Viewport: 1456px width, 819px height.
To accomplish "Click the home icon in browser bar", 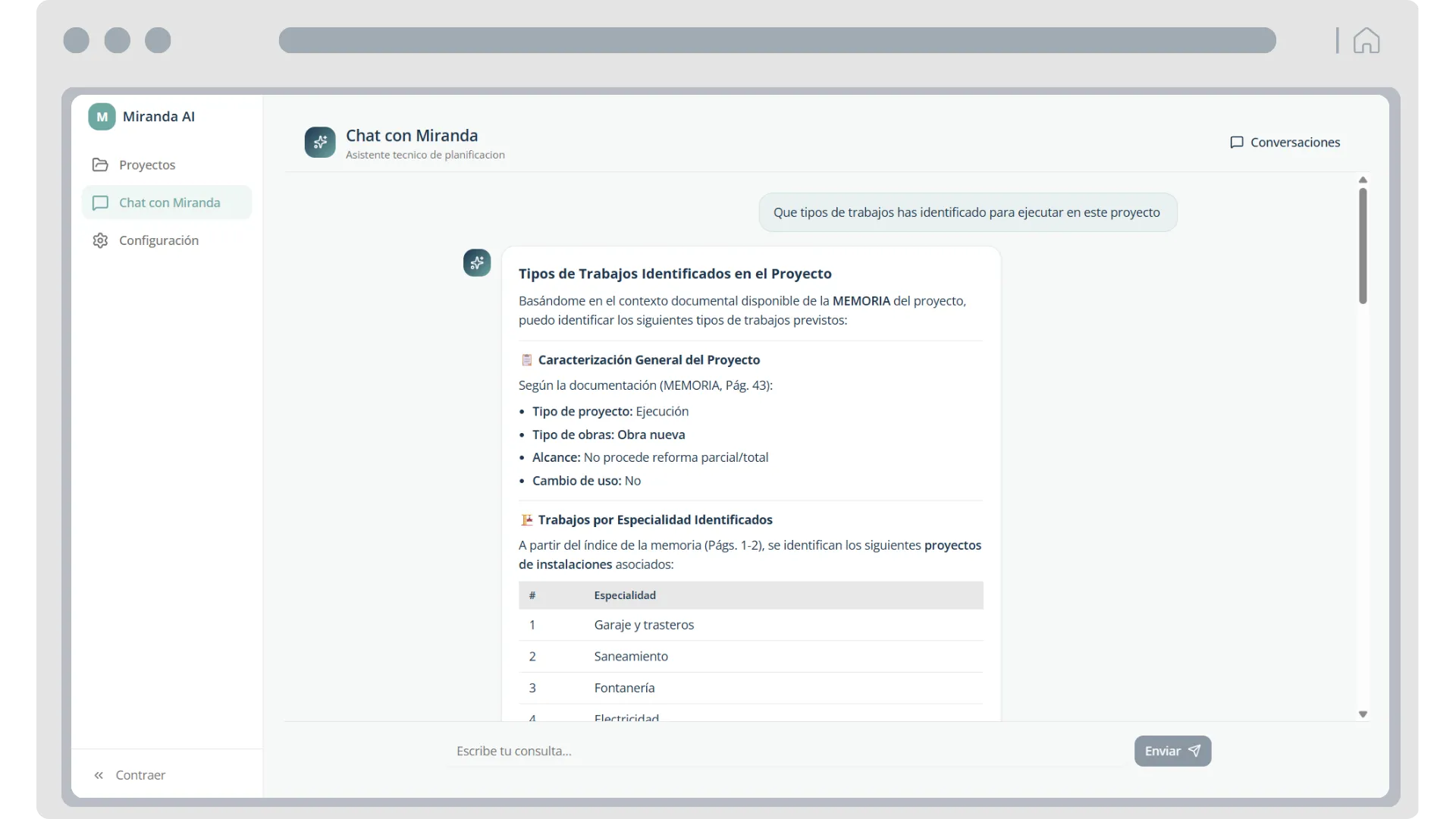I will tap(1367, 40).
